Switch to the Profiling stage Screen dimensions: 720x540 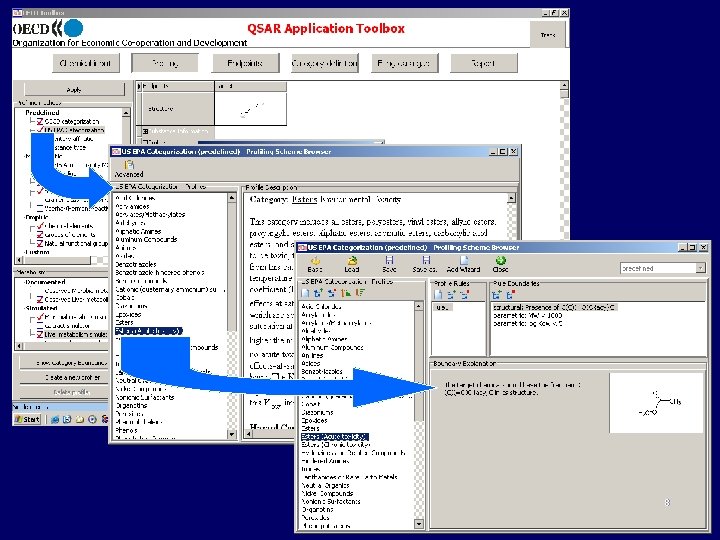[165, 63]
